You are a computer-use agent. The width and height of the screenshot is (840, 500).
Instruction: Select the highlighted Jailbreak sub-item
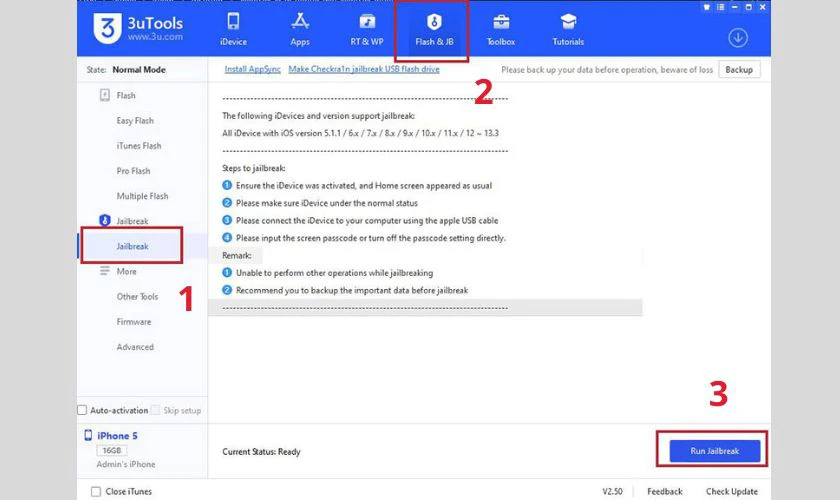click(x=132, y=246)
